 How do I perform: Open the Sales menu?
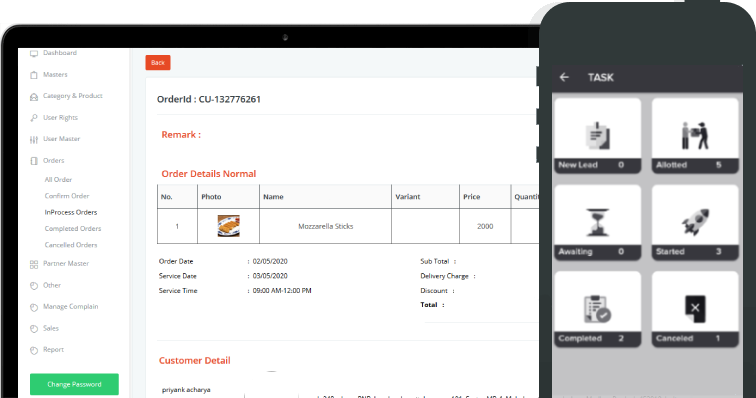coord(51,328)
